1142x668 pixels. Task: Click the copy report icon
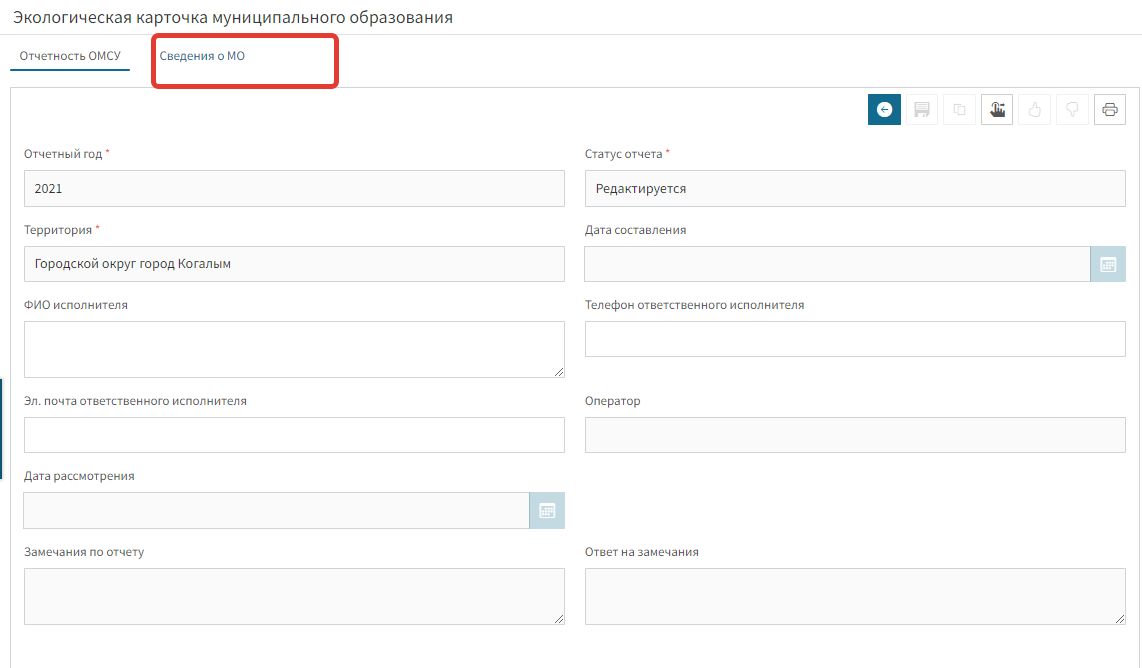[x=959, y=110]
